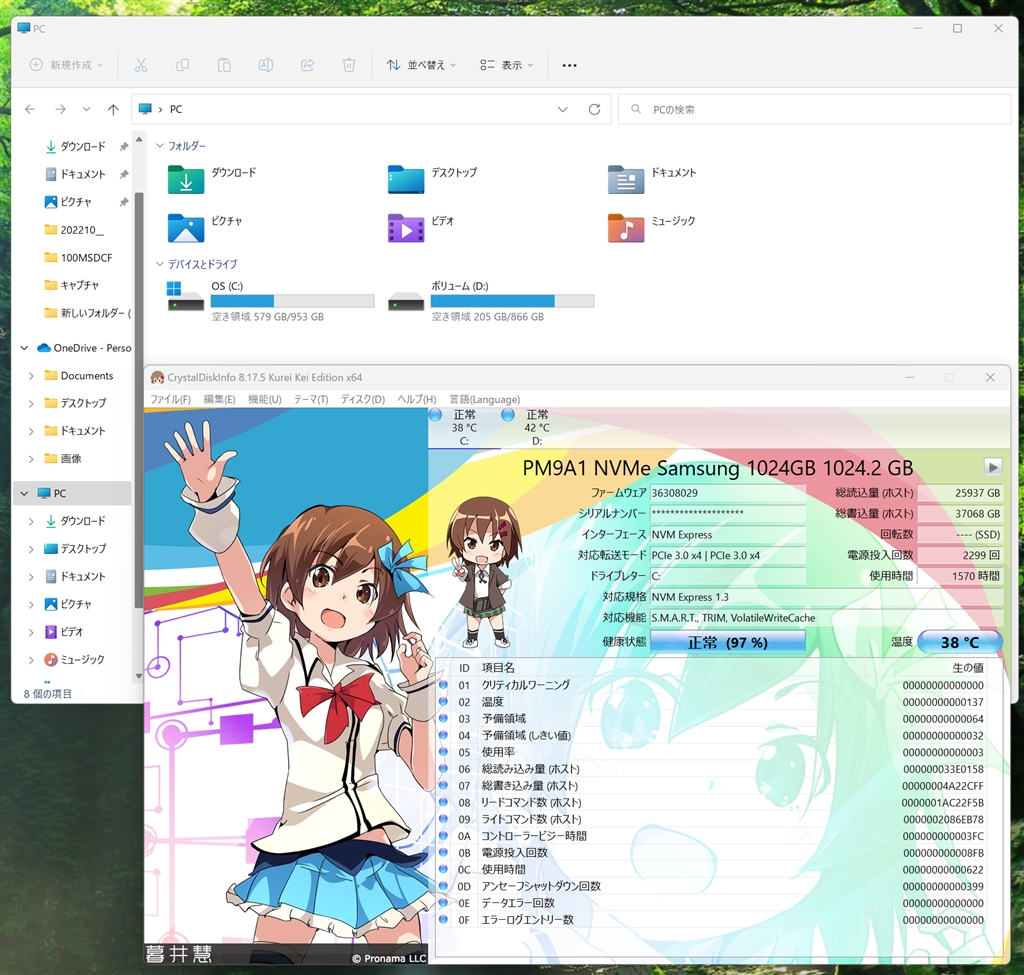Click the Explorer sidebar vertical scrollbar
Viewport: 1024px width, 975px height.
pyautogui.click(x=138, y=398)
